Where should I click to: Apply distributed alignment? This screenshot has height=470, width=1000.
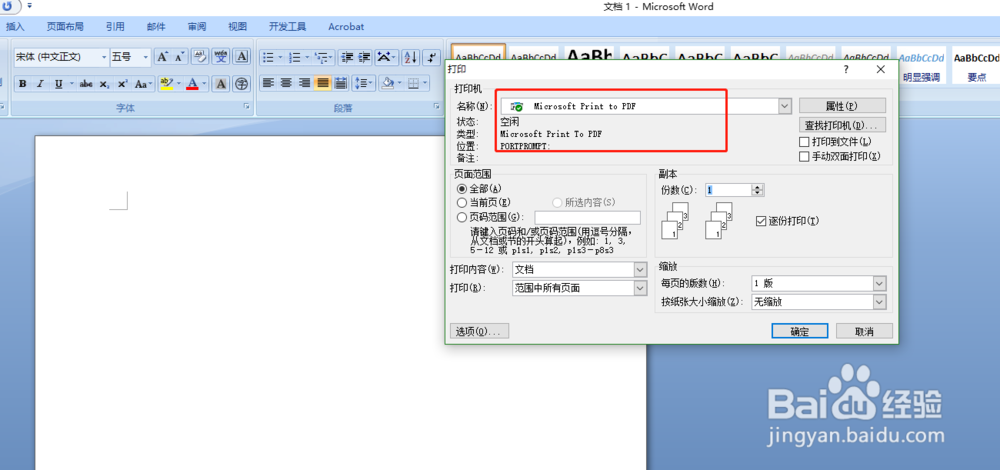[x=341, y=83]
